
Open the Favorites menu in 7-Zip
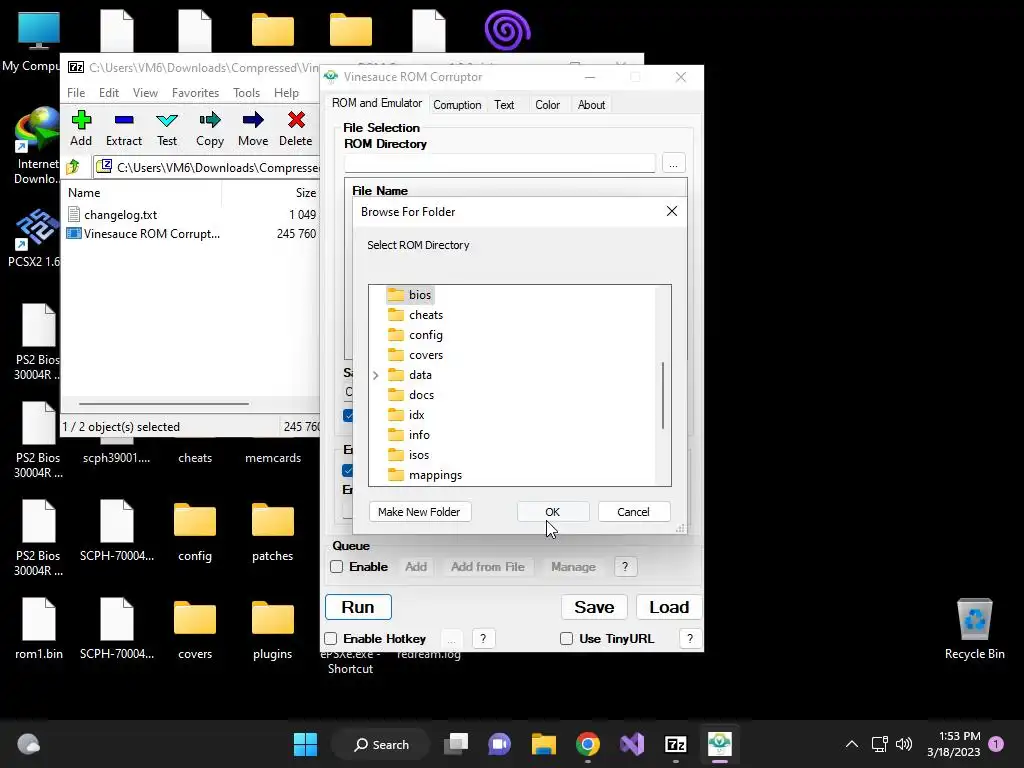click(195, 93)
